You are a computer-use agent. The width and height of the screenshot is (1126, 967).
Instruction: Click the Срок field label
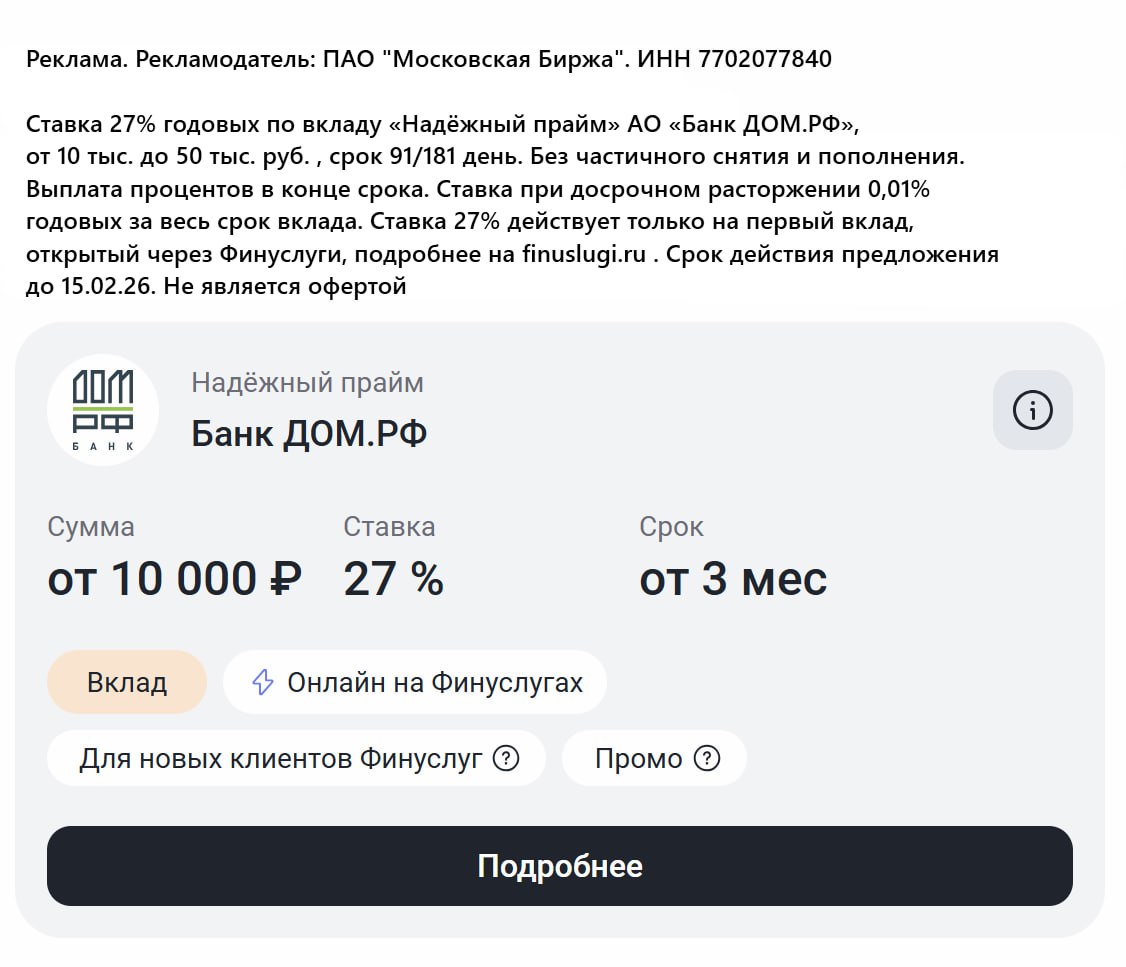click(671, 527)
